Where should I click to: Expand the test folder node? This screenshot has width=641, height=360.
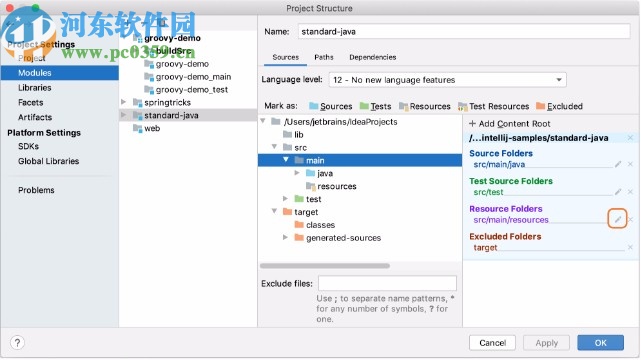tap(285, 199)
